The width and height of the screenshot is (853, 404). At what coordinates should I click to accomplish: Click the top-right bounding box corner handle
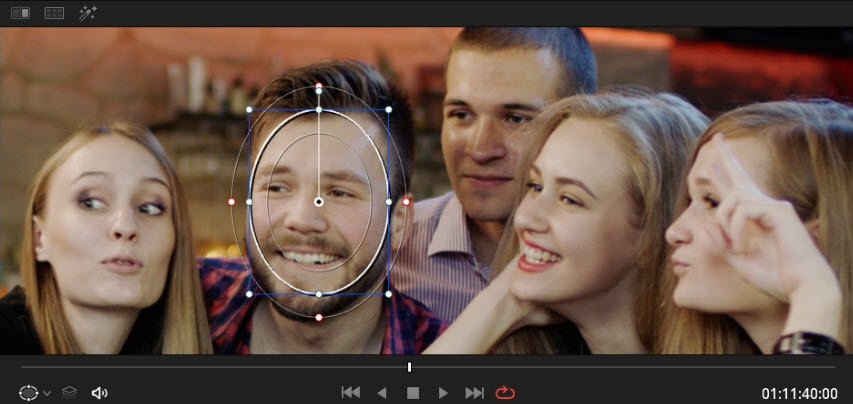tap(388, 109)
